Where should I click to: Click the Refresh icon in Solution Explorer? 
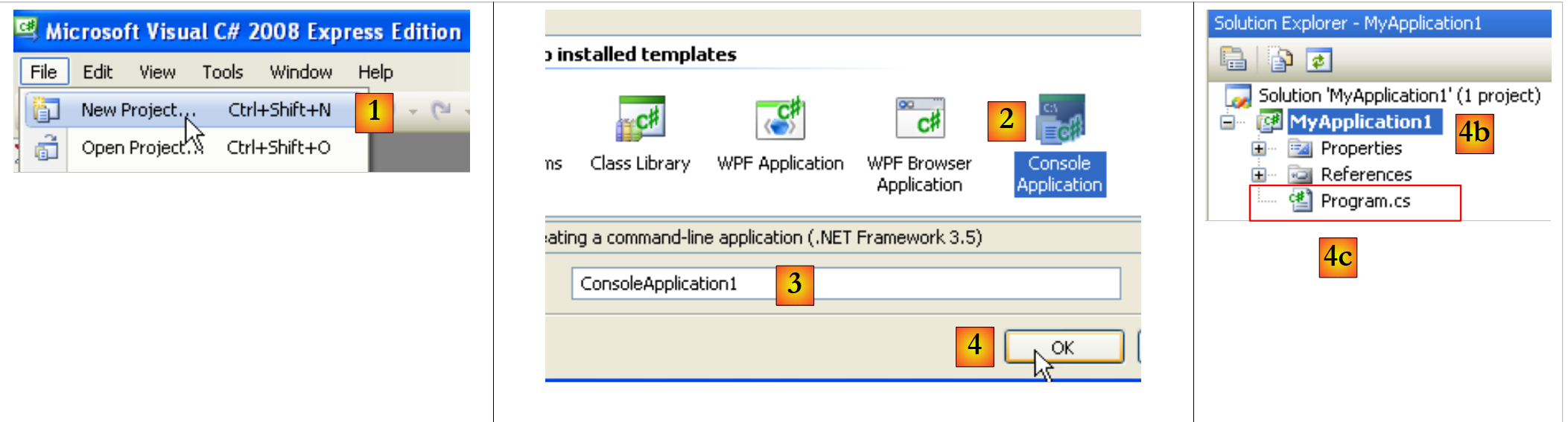coord(1318,60)
